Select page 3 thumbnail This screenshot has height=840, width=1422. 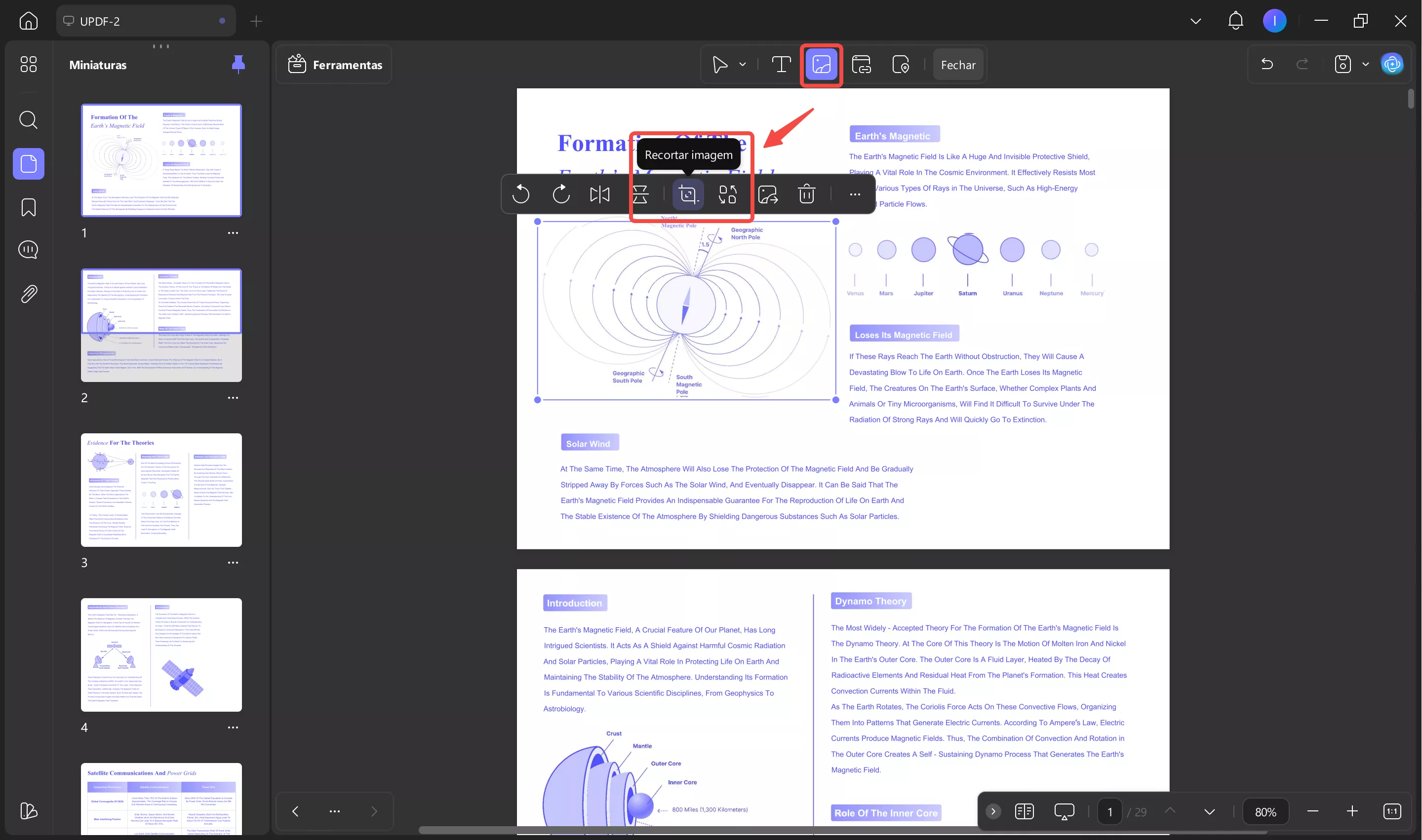click(x=161, y=490)
